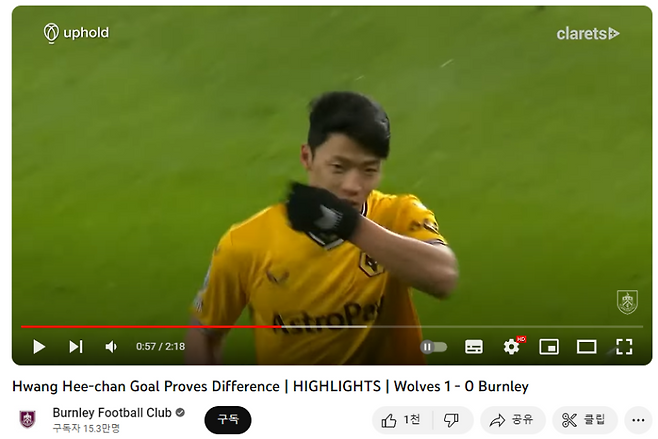Enable theater mode view
Screen dimensions: 658x439
(x=586, y=347)
